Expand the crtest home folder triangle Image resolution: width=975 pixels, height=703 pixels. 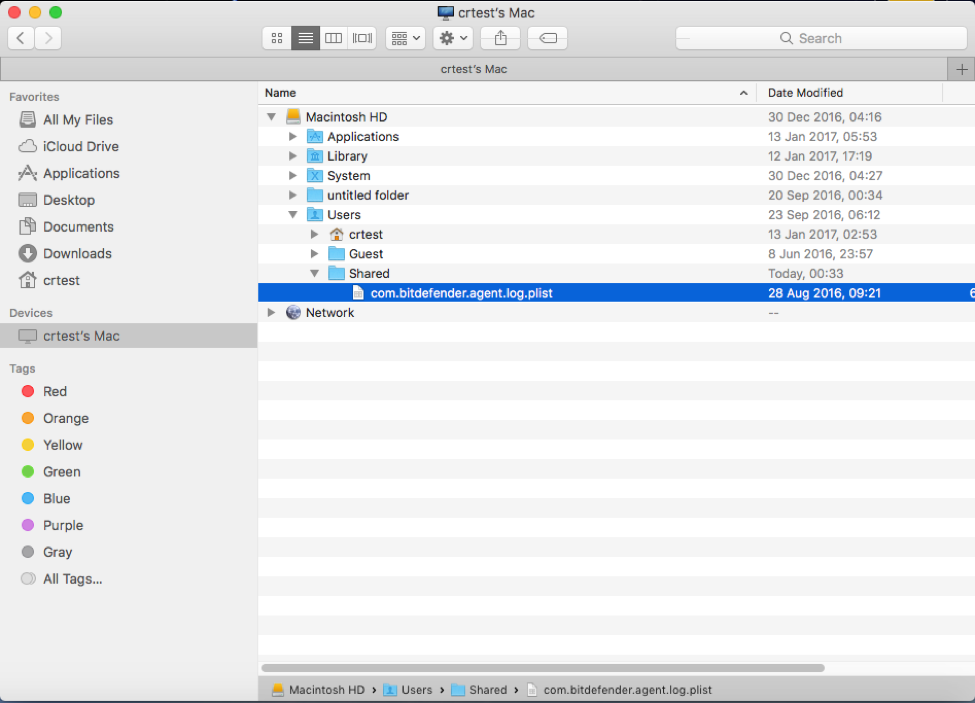tap(315, 234)
